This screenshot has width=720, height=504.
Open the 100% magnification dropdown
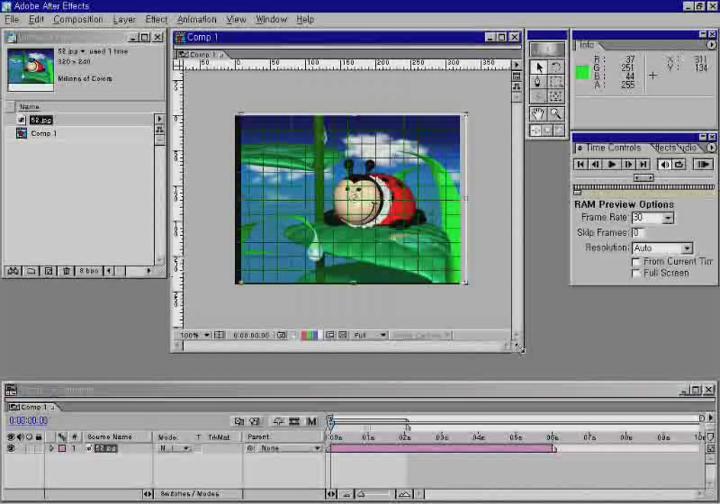coord(194,335)
